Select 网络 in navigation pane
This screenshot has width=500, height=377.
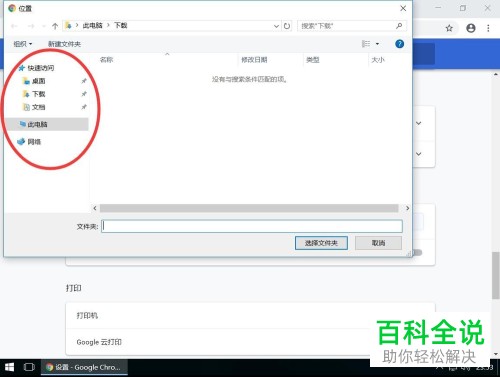[x=29, y=142]
